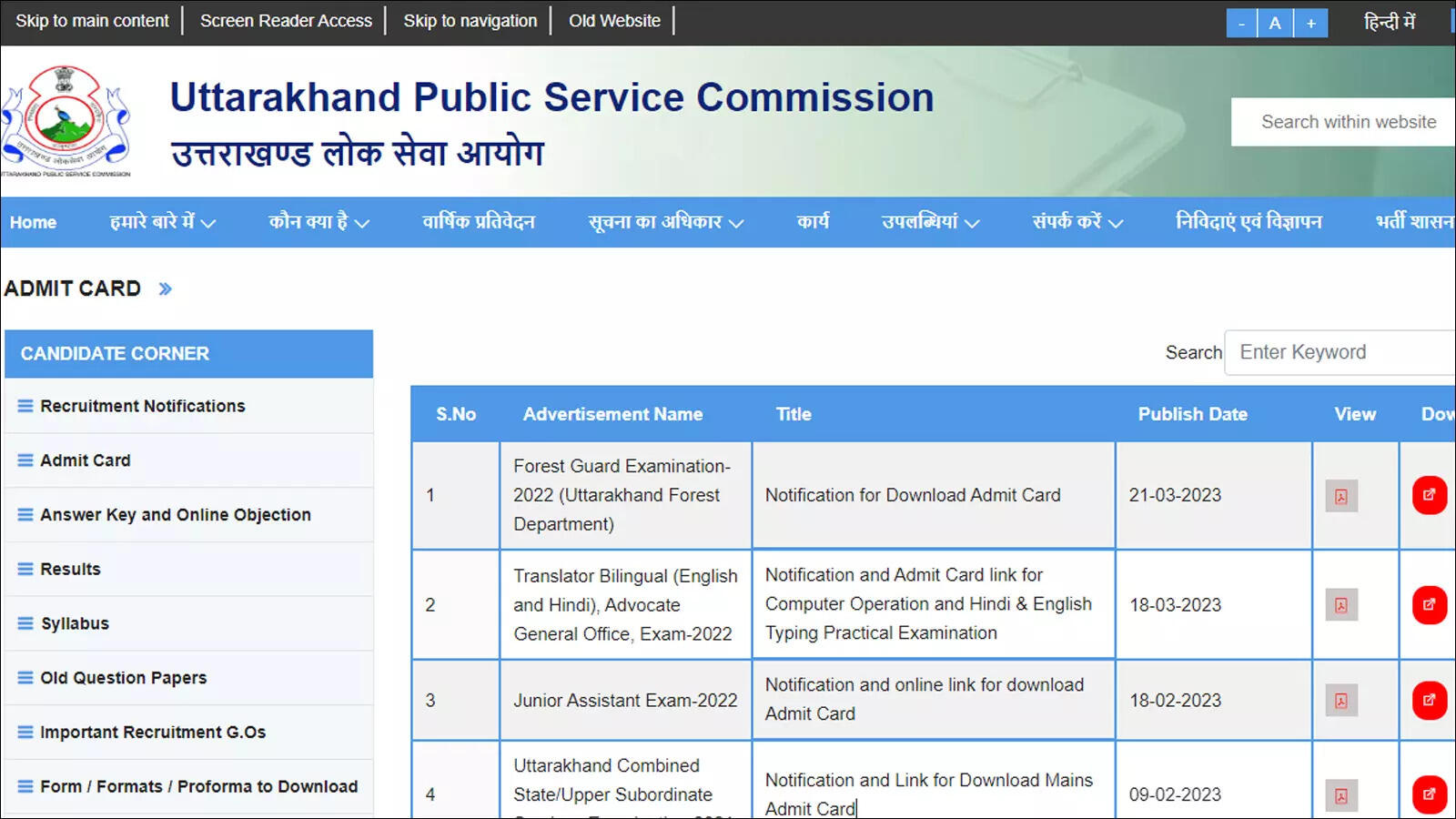This screenshot has height=819, width=1456.
Task: Click the publish date 18-03-2023
Action: pyautogui.click(x=1175, y=605)
